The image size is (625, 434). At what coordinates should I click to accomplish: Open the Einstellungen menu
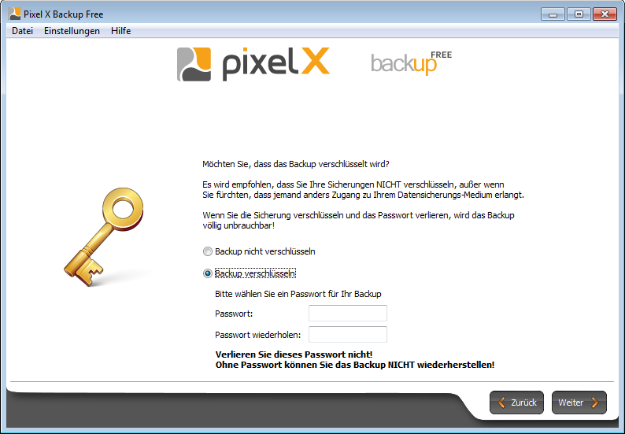click(x=72, y=31)
